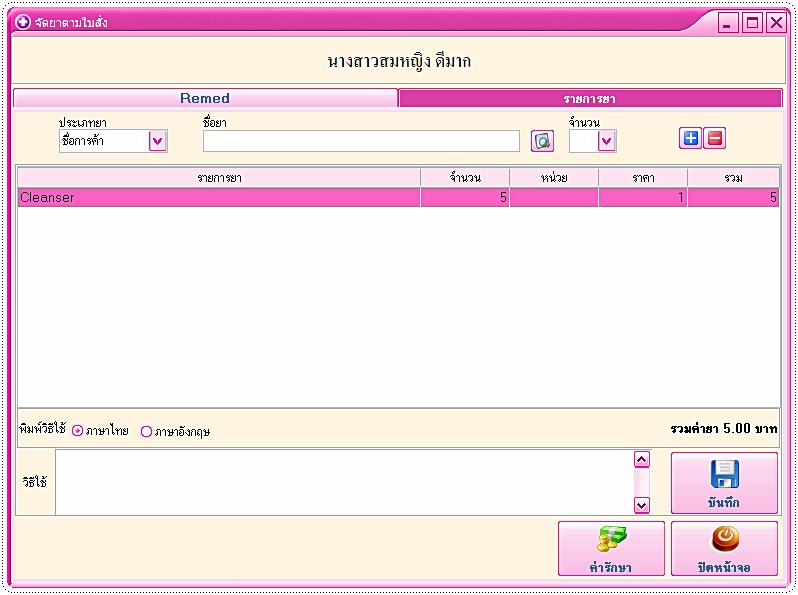This screenshot has width=798, height=595.
Task: Click the หน่วย column header
Action: [554, 178]
